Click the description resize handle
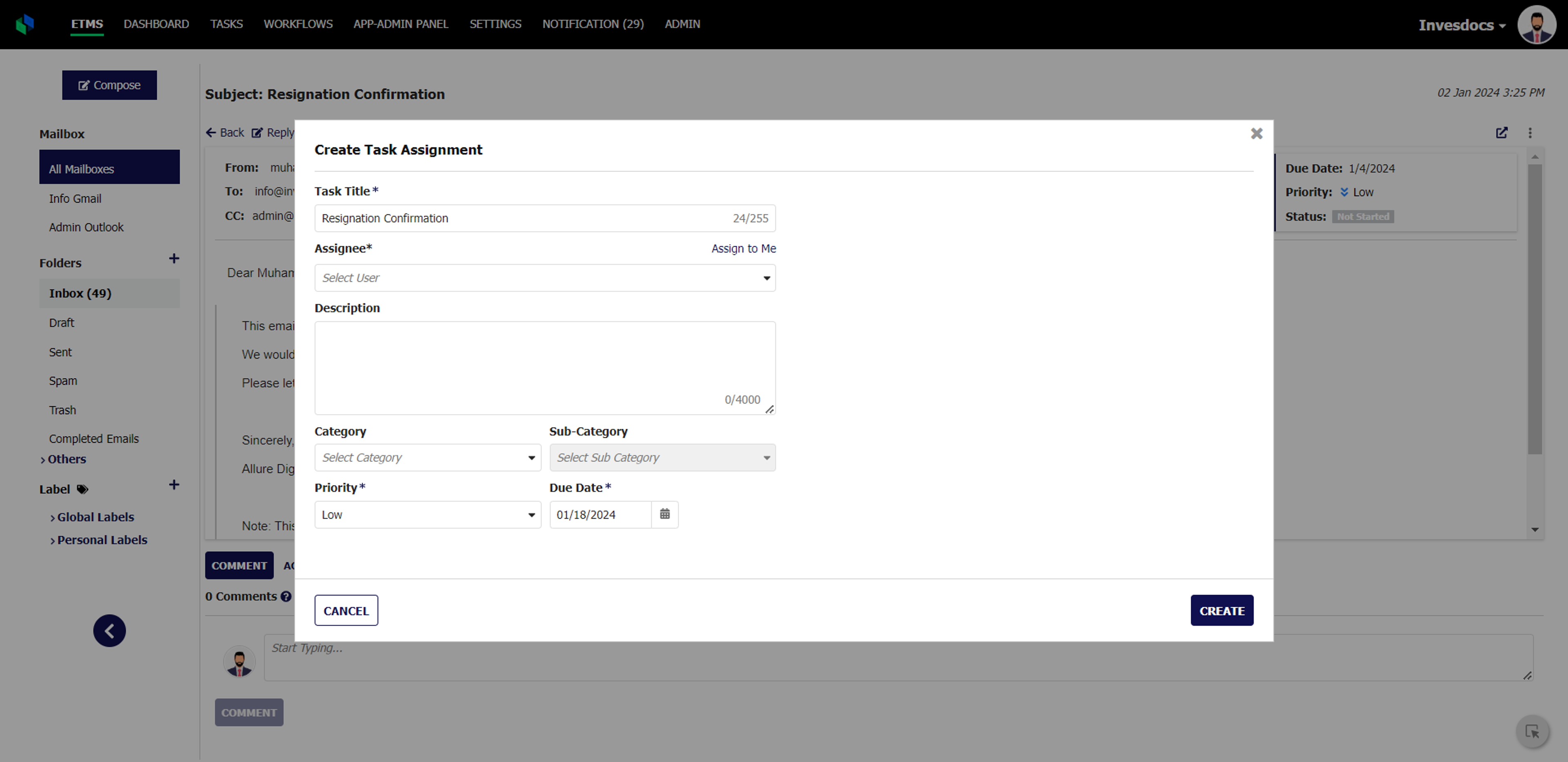Image resolution: width=1568 pixels, height=762 pixels. pos(769,410)
